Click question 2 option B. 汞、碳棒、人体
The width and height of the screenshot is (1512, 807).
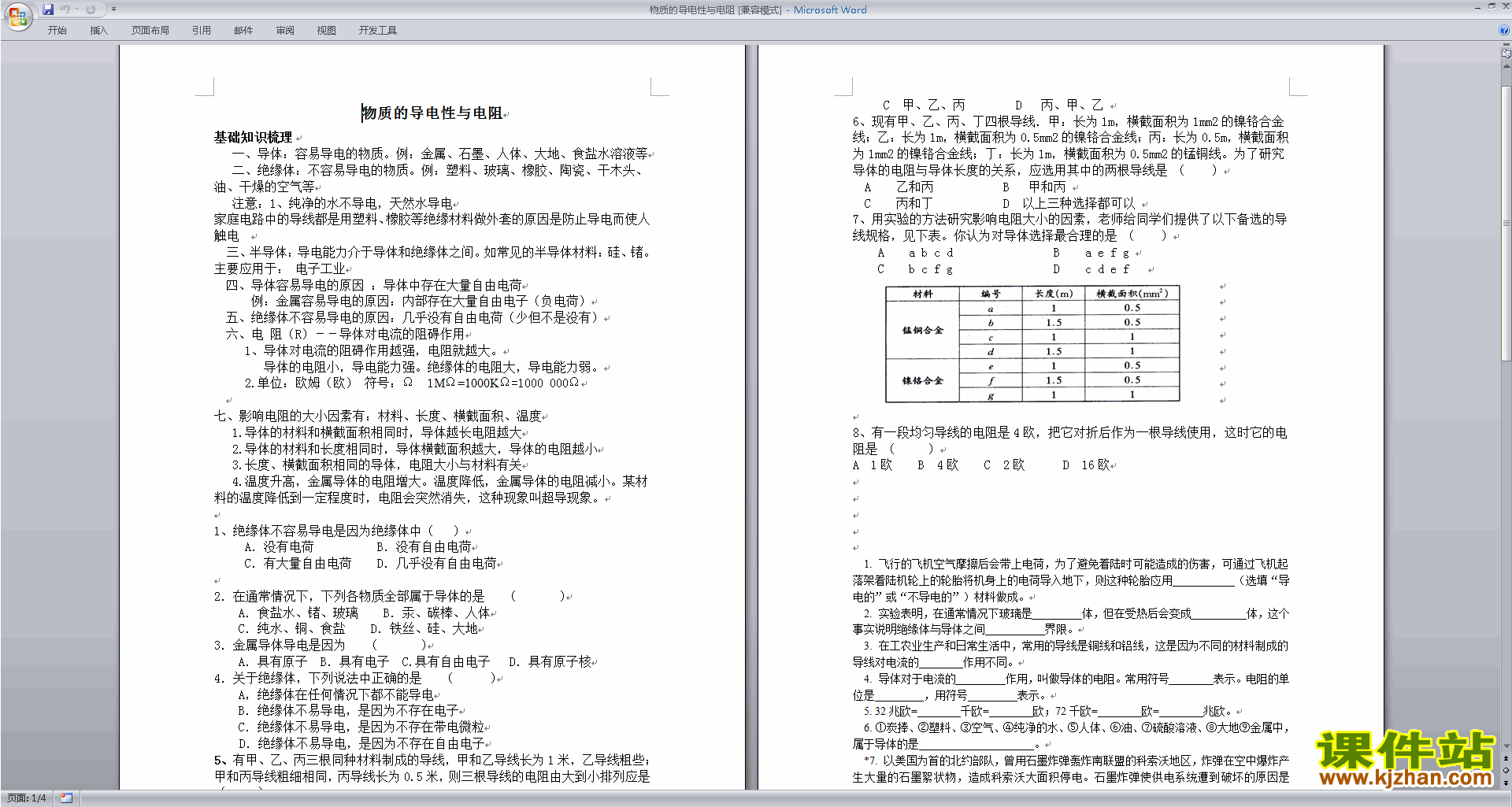pyautogui.click(x=436, y=613)
